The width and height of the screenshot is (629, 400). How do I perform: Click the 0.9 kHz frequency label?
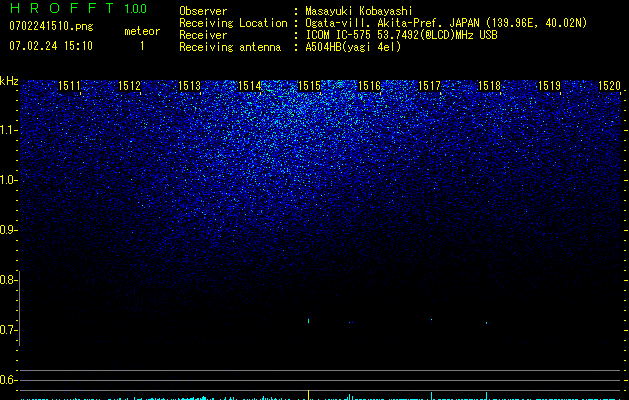tap(8, 230)
